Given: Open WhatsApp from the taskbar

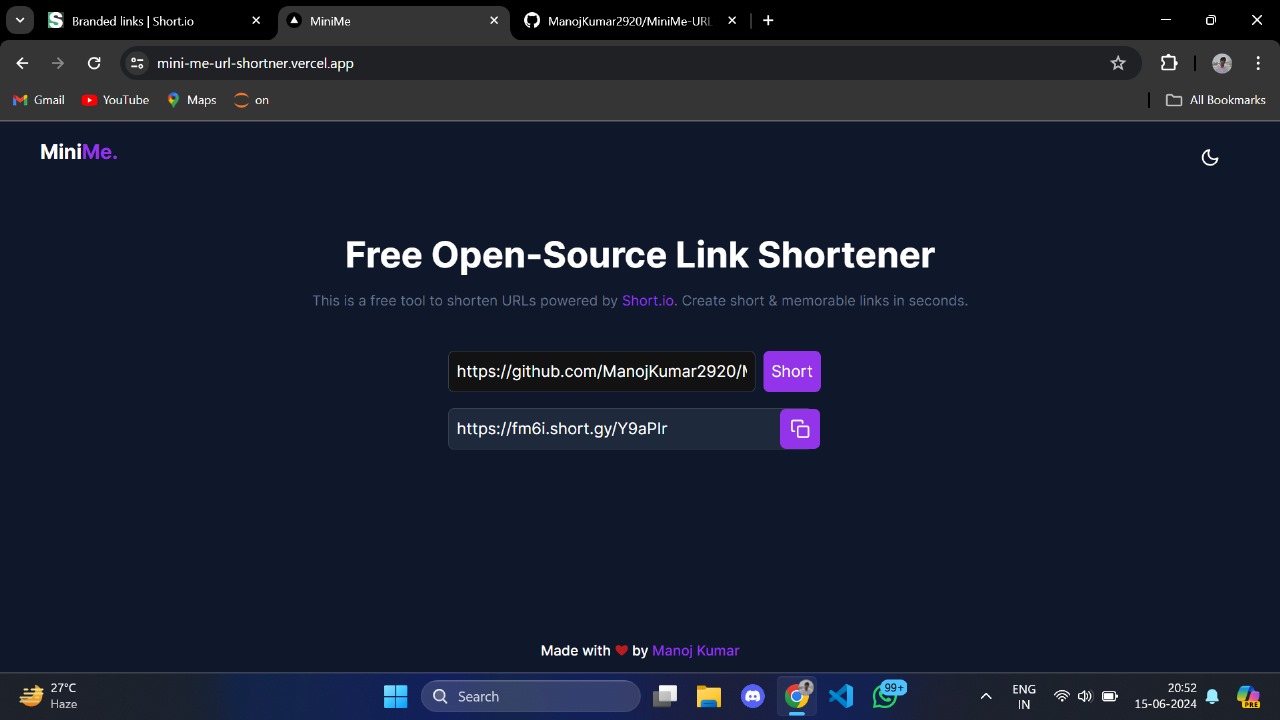Looking at the screenshot, I should [885, 697].
